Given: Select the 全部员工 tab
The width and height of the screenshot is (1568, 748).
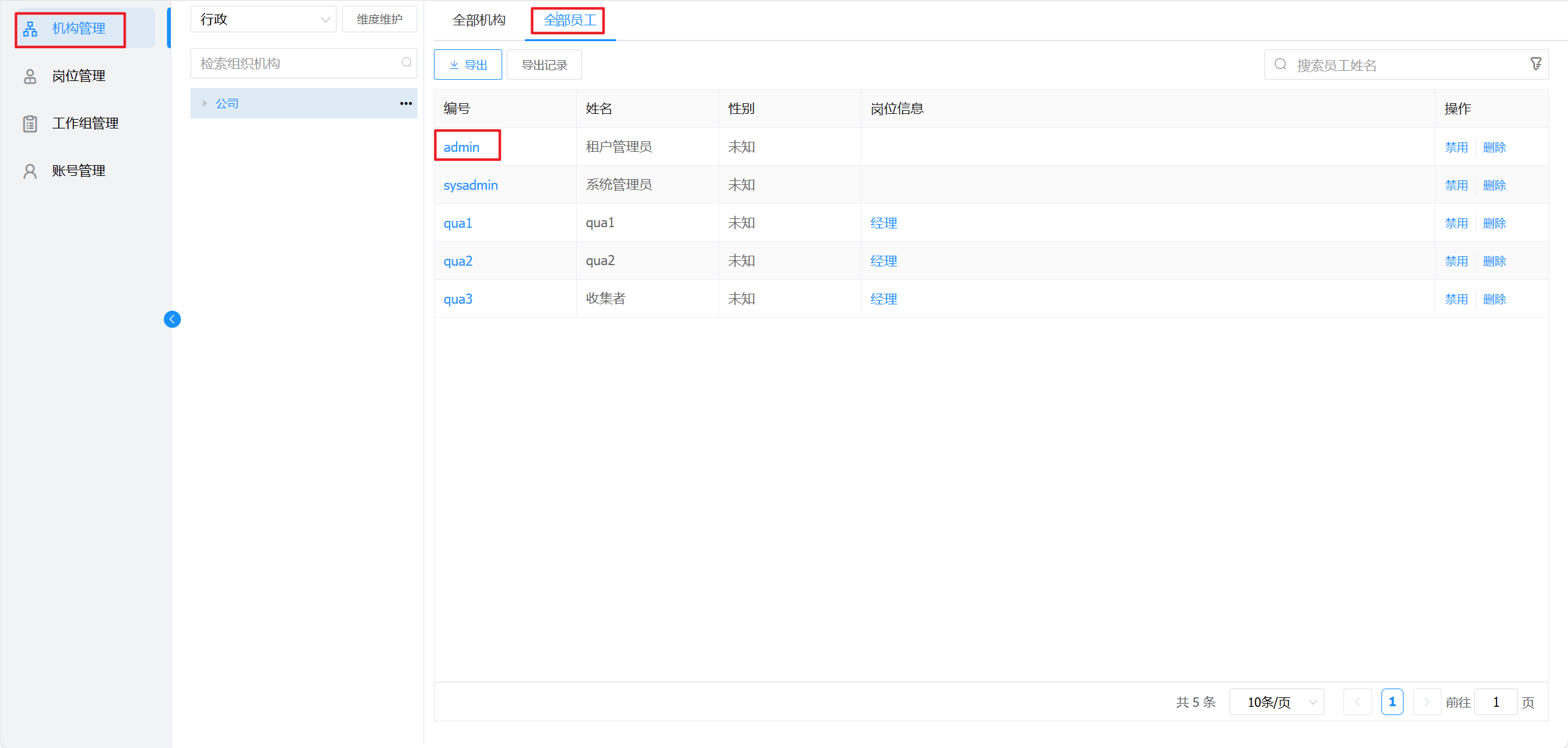Looking at the screenshot, I should point(570,20).
